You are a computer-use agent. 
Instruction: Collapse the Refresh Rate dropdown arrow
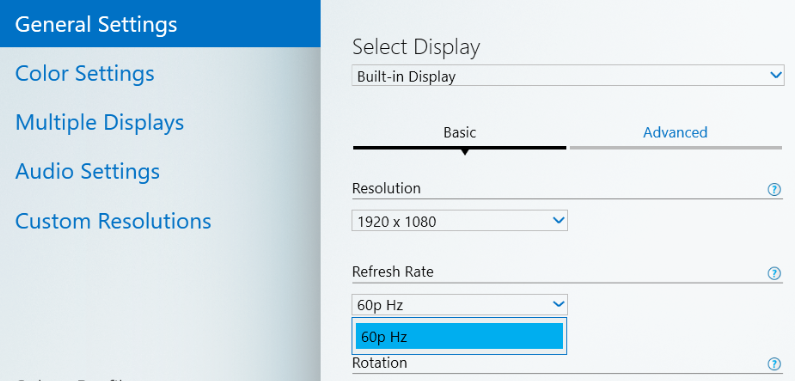click(558, 304)
